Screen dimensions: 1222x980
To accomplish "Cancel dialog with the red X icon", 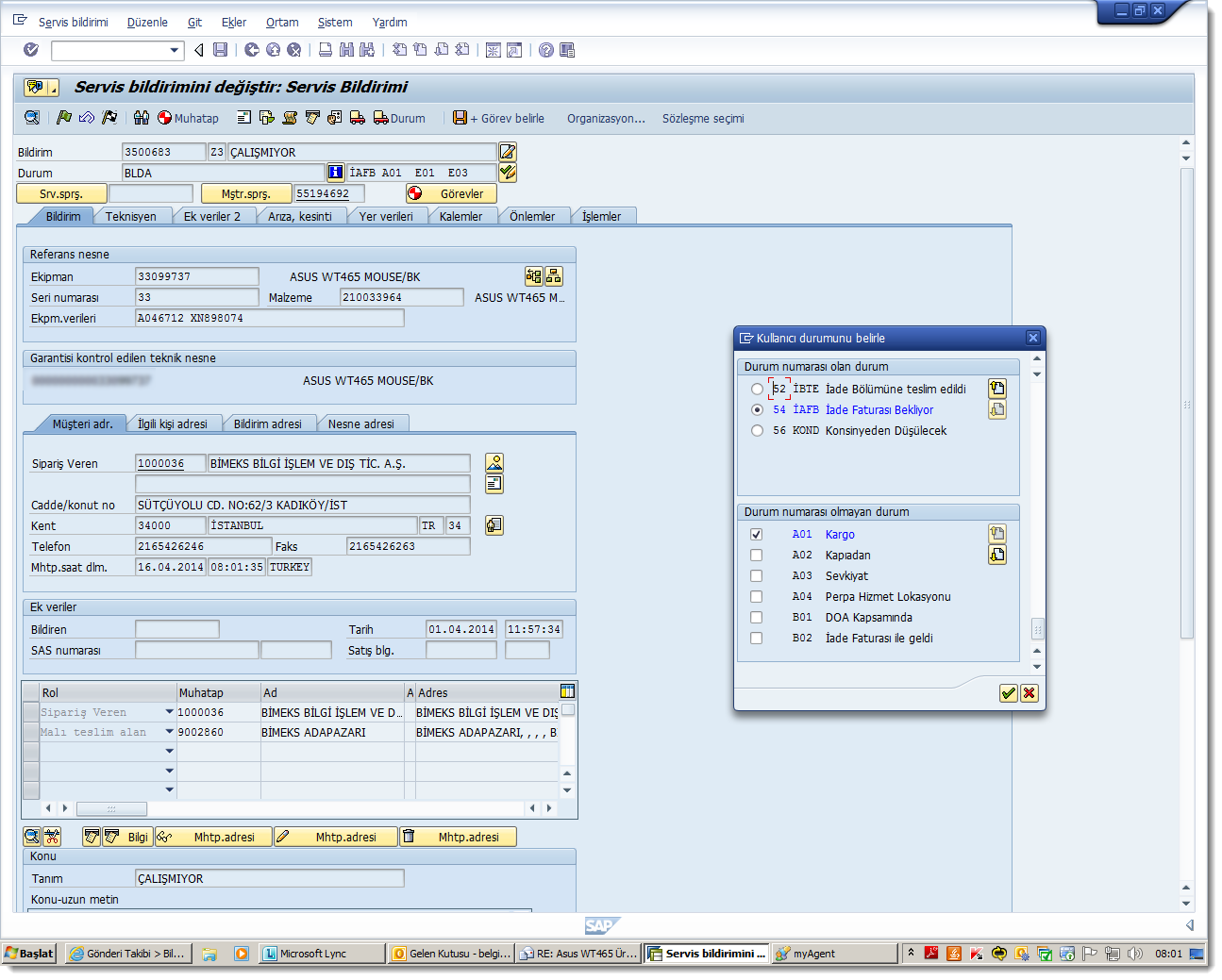I will tap(1029, 693).
